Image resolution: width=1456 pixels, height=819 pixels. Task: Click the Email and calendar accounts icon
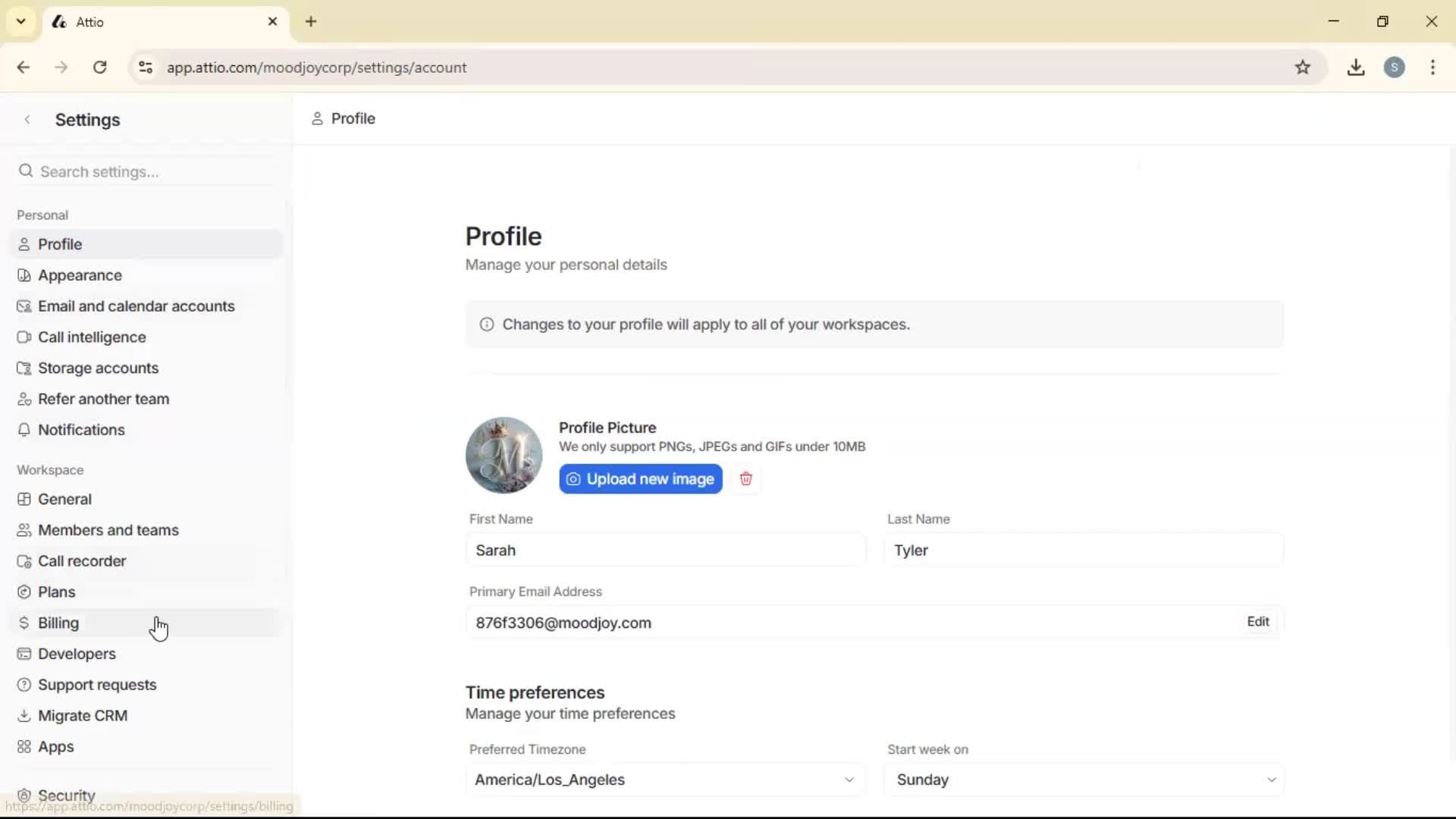24,306
